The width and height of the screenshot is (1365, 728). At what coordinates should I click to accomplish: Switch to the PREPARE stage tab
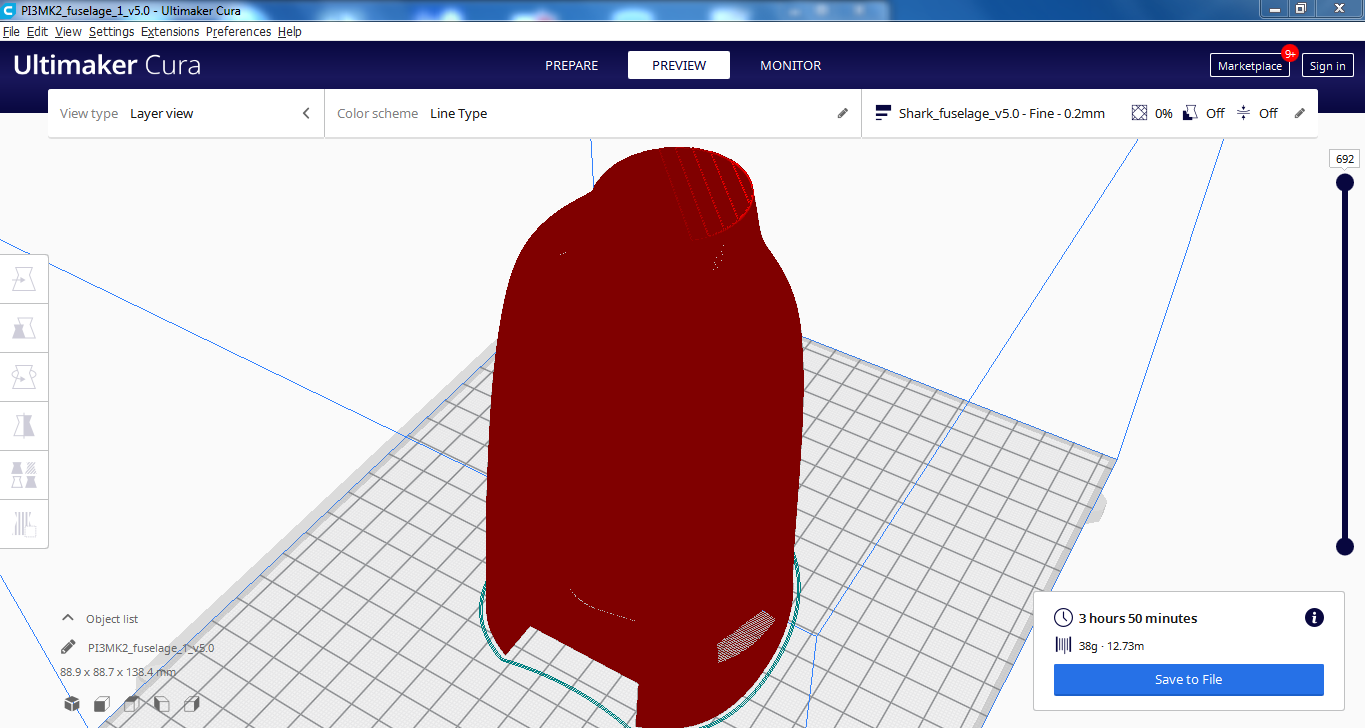571,66
